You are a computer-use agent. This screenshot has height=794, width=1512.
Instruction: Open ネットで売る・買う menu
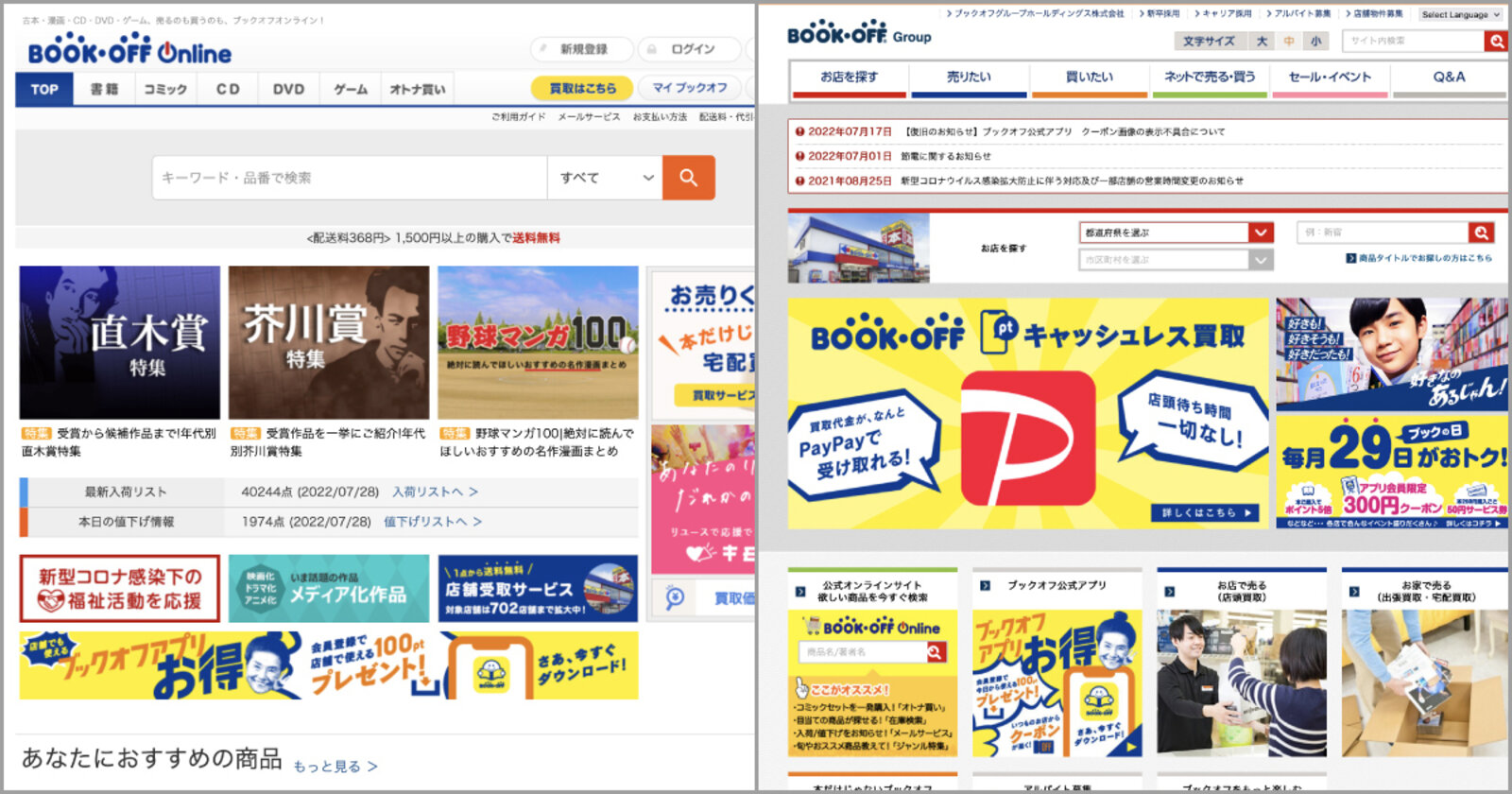click(1210, 79)
